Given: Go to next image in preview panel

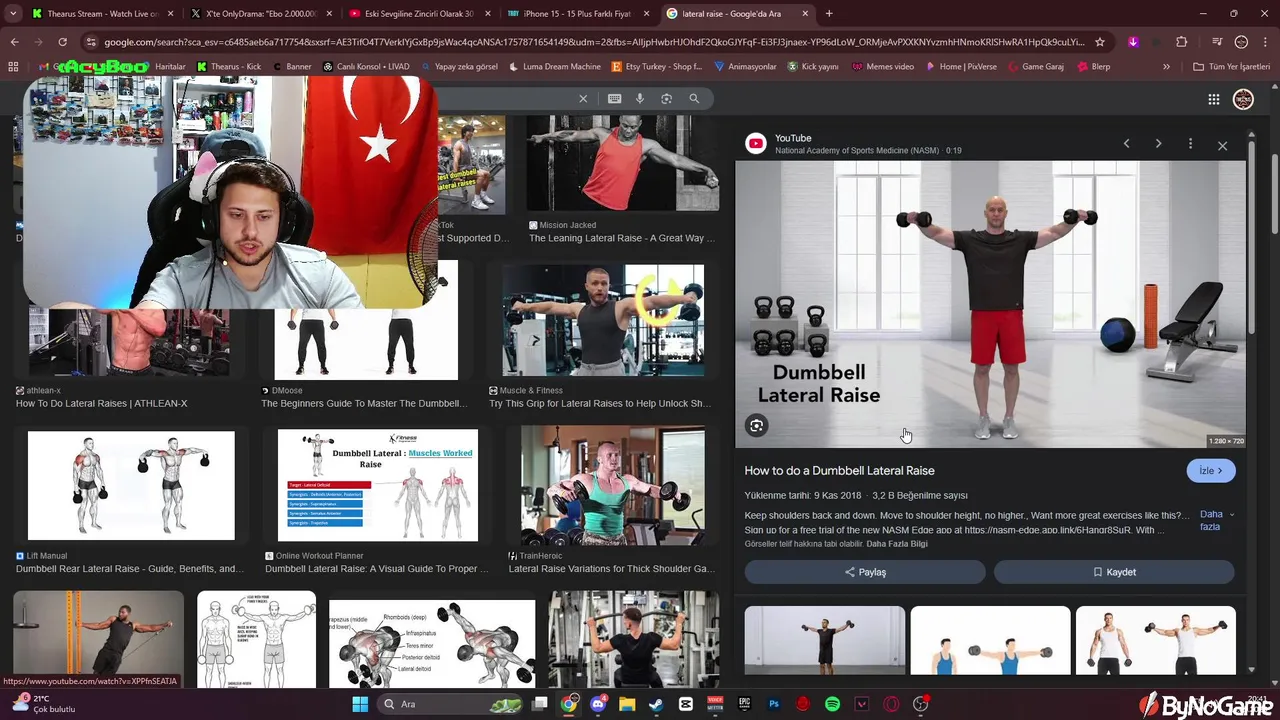Looking at the screenshot, I should click(x=1158, y=144).
